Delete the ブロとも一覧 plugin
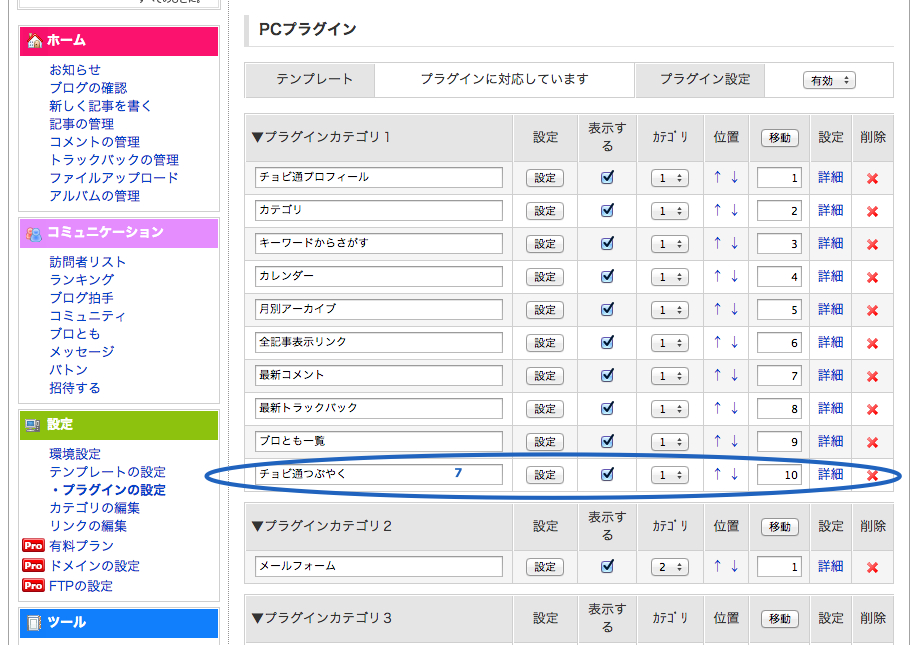 [872, 442]
